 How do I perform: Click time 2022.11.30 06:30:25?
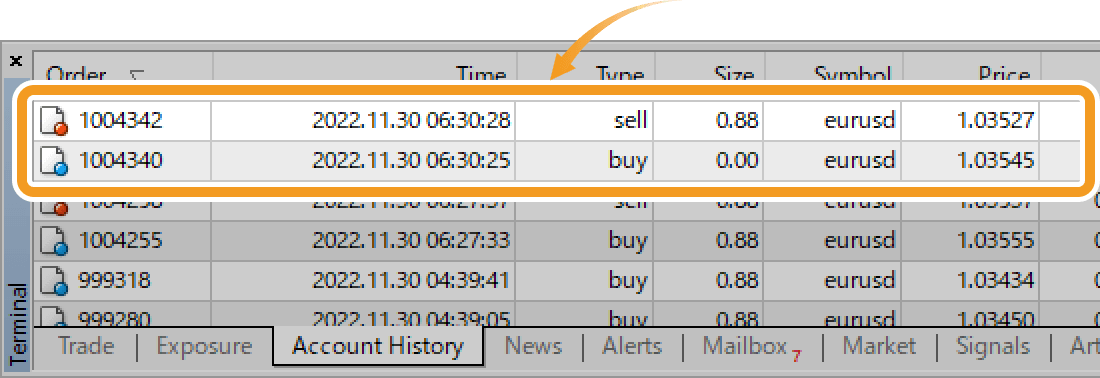tap(410, 161)
